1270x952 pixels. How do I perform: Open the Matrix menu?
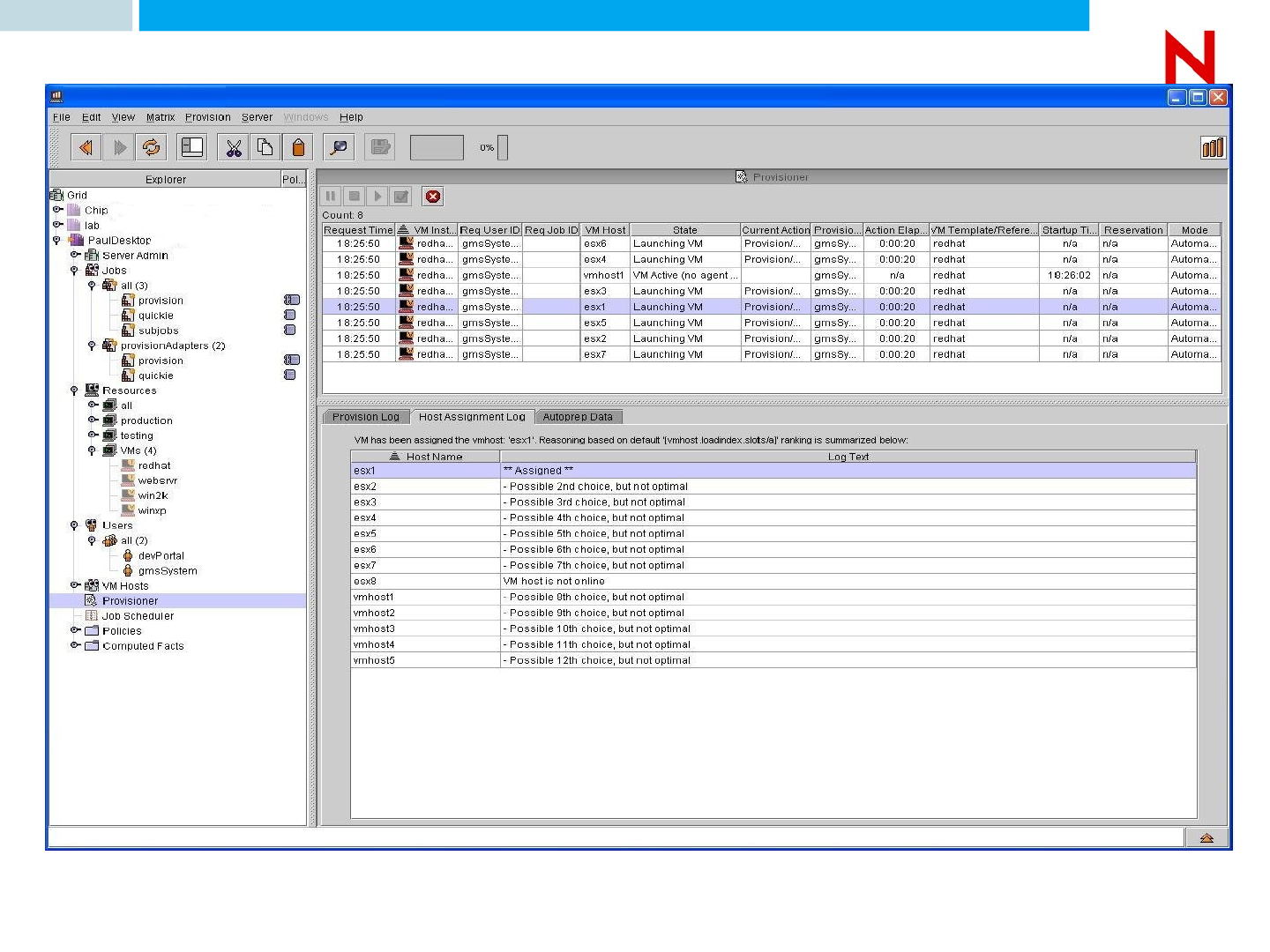coord(161,117)
